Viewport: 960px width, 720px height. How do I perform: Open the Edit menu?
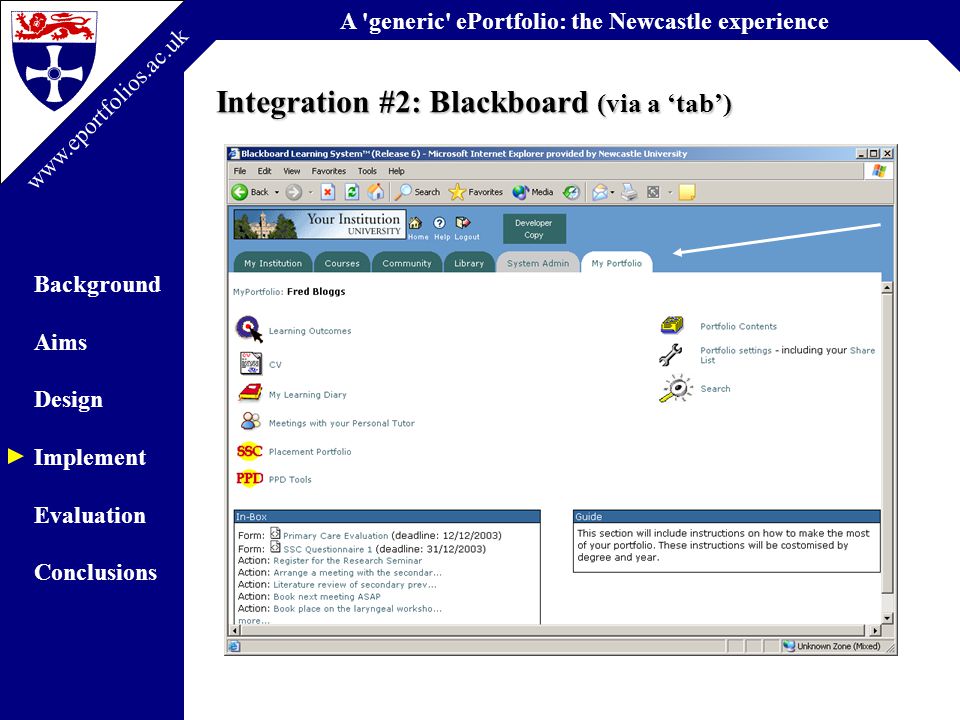(264, 171)
